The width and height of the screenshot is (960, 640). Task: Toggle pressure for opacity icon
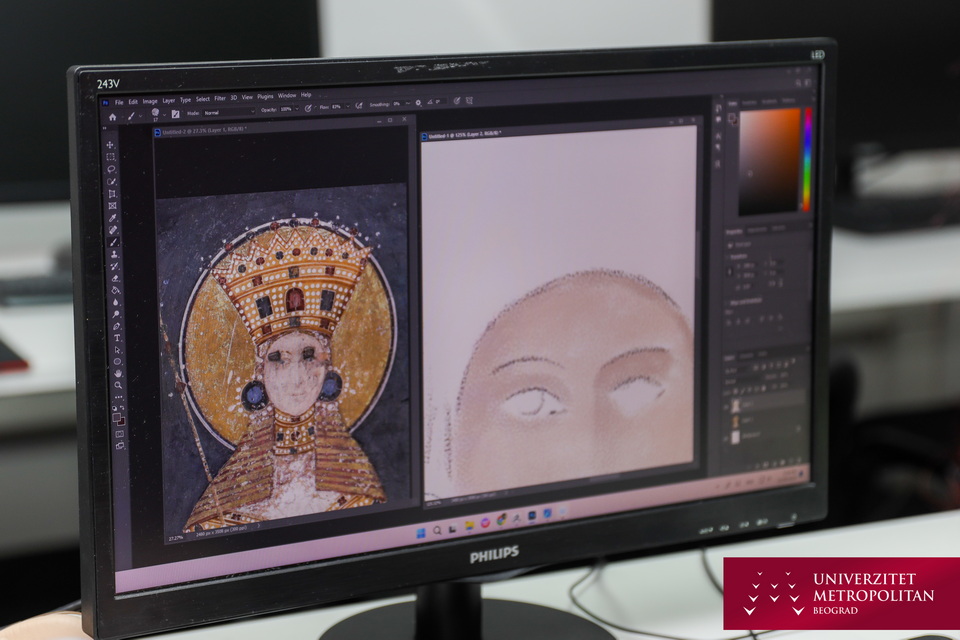[x=308, y=107]
